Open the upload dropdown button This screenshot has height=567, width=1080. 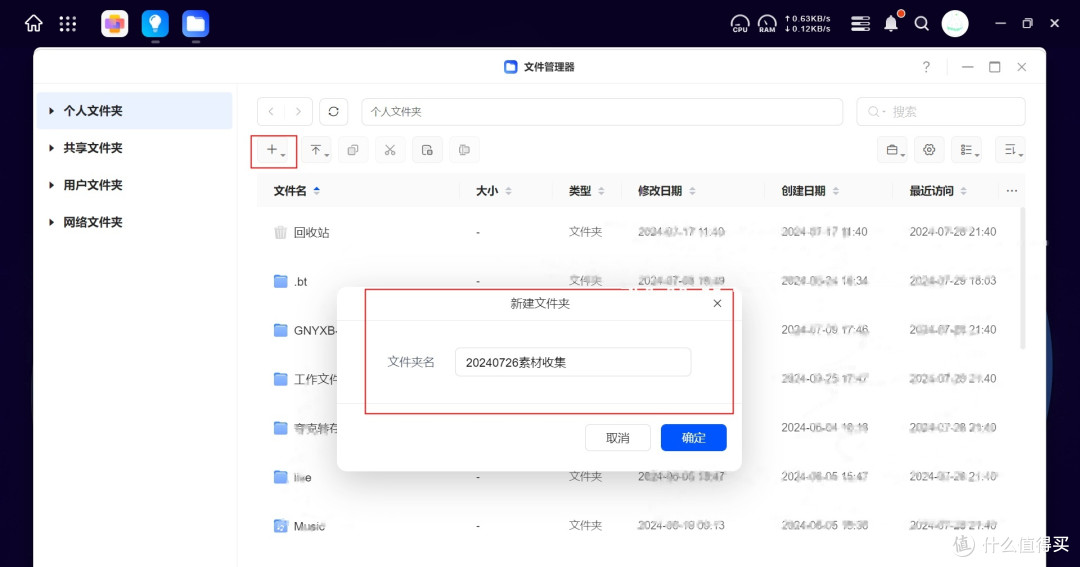pos(316,150)
